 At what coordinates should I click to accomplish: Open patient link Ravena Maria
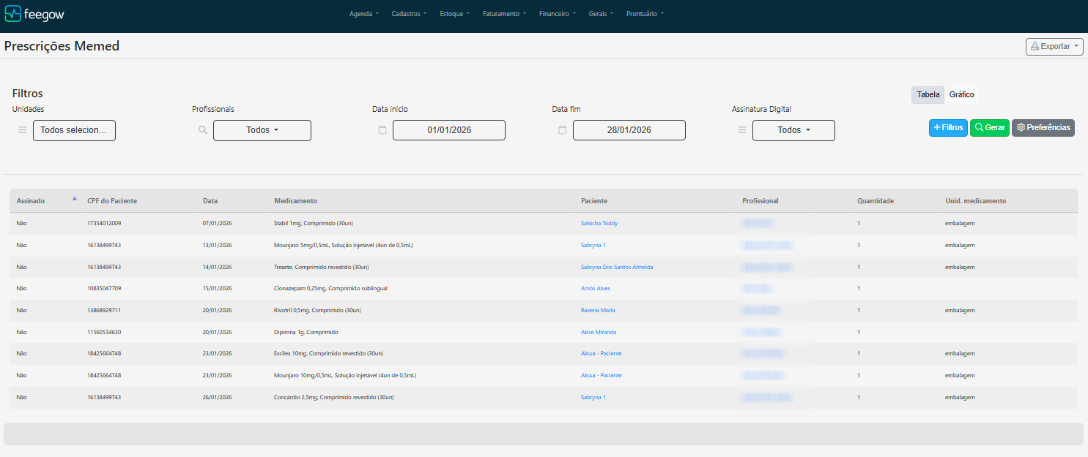[598, 310]
